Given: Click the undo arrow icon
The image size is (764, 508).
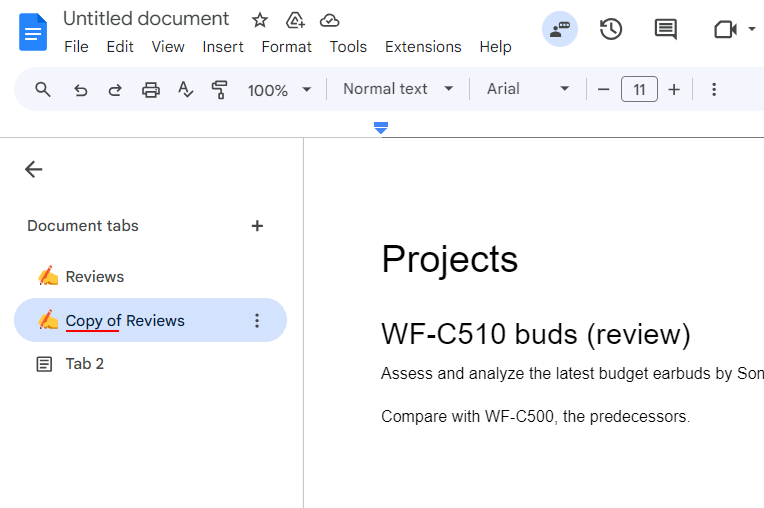Looking at the screenshot, I should click(x=81, y=90).
